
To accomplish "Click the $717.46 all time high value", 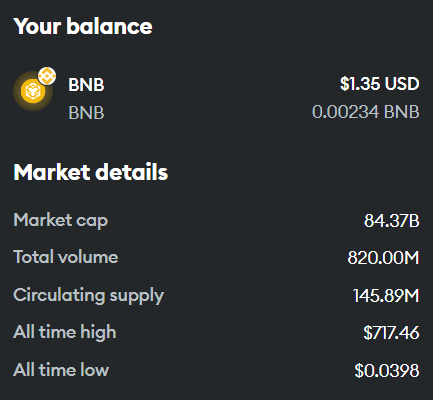I will click(391, 333).
